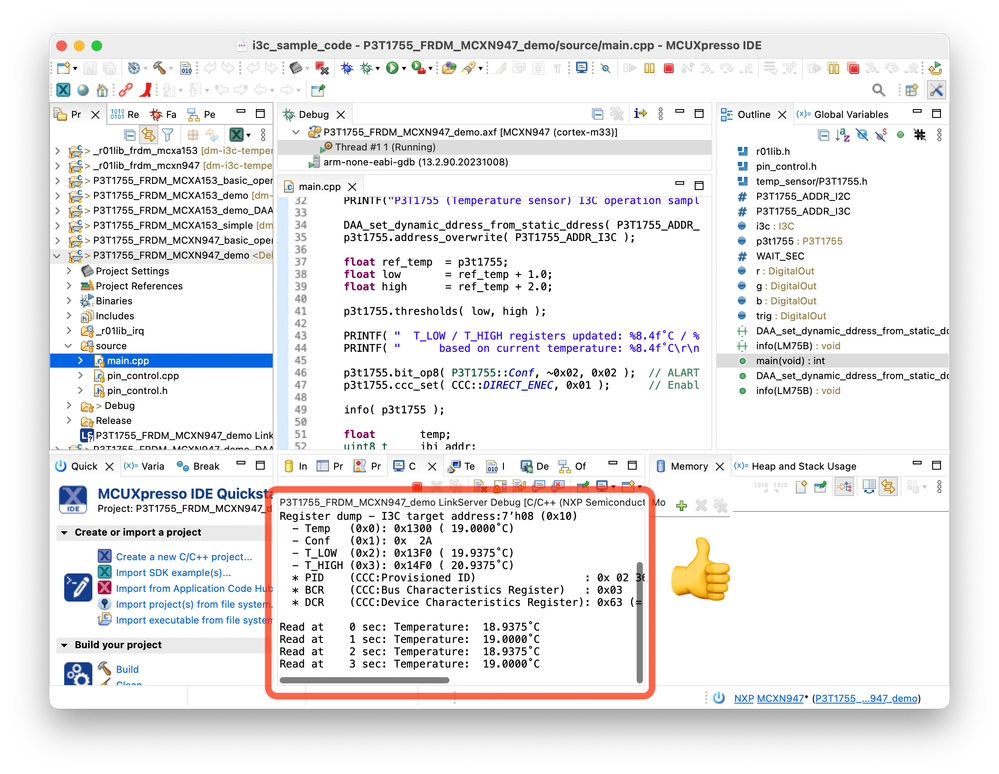Screen dimensions: 999x774
Task: Switch to the Varia tab
Action: point(144,466)
